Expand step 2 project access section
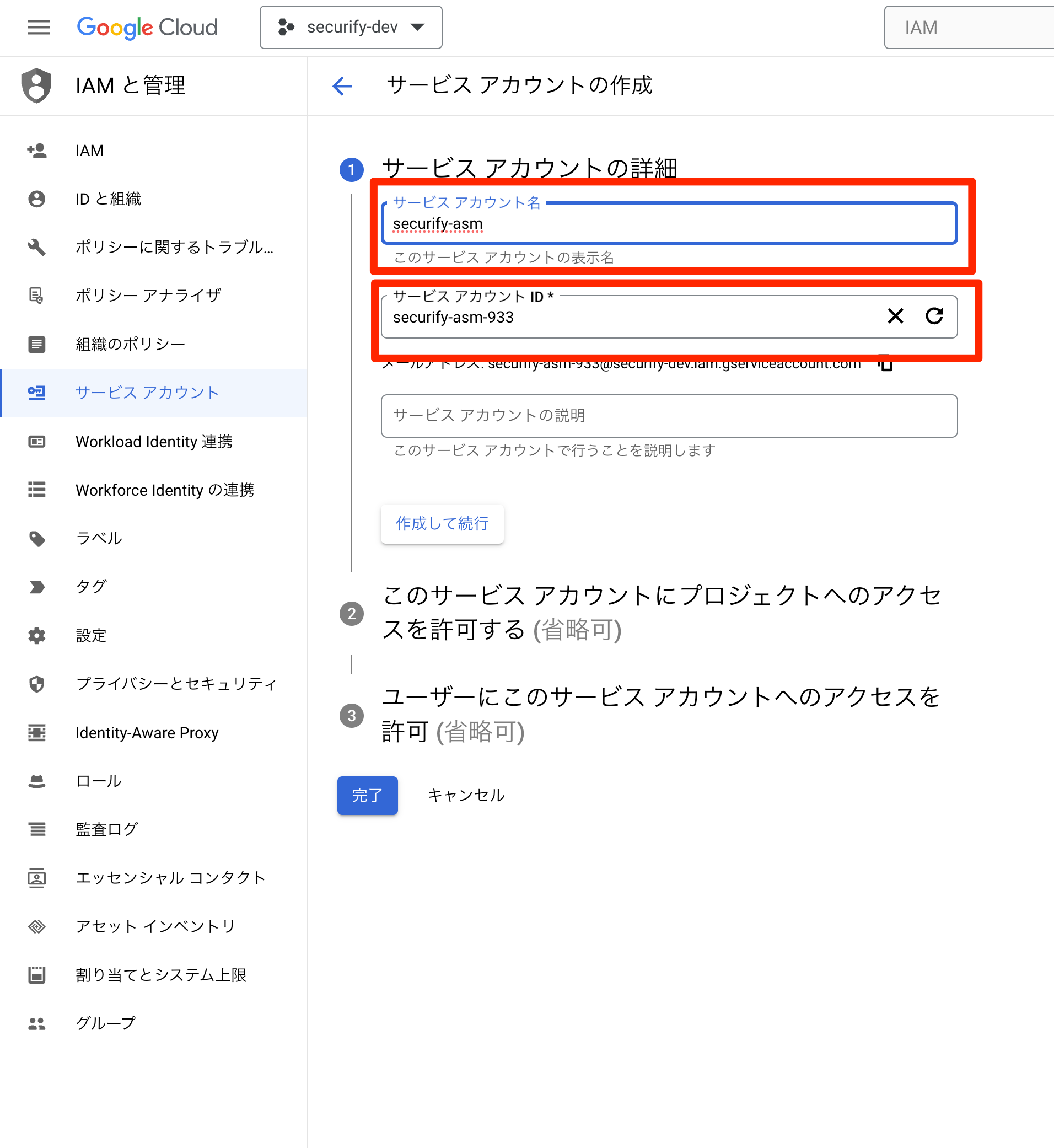This screenshot has width=1054, height=1148. [661, 612]
